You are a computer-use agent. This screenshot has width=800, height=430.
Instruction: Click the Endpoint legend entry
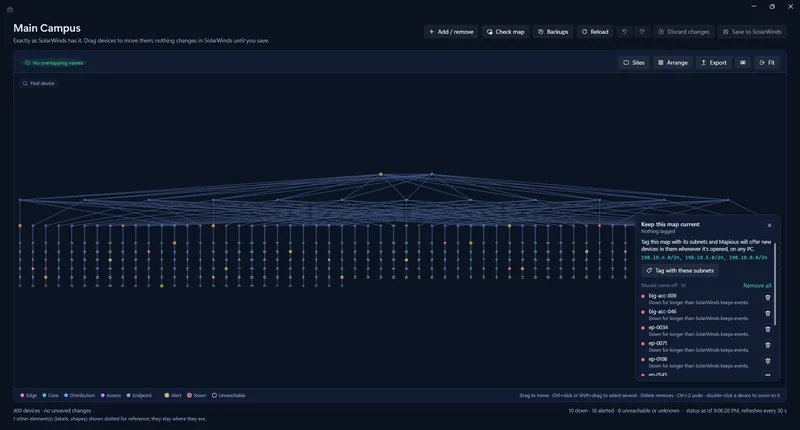(x=139, y=395)
